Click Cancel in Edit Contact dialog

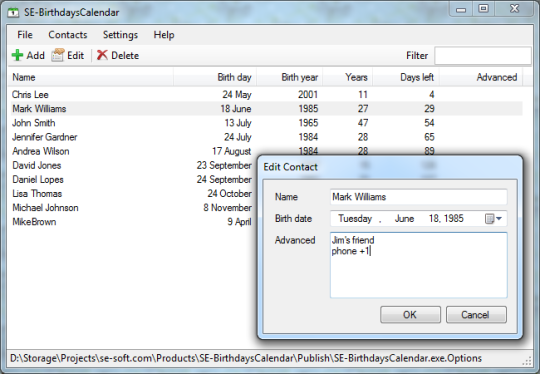pyautogui.click(x=476, y=315)
